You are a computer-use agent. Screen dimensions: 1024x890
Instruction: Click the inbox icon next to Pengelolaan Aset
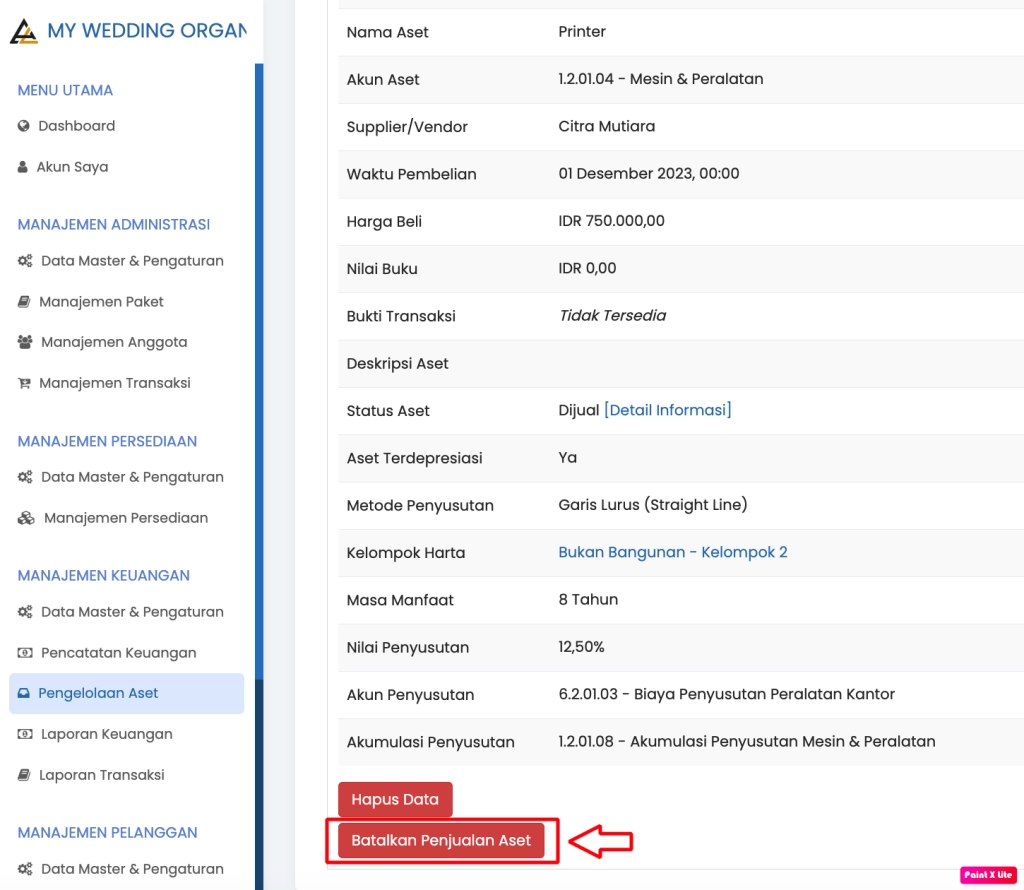[x=25, y=693]
